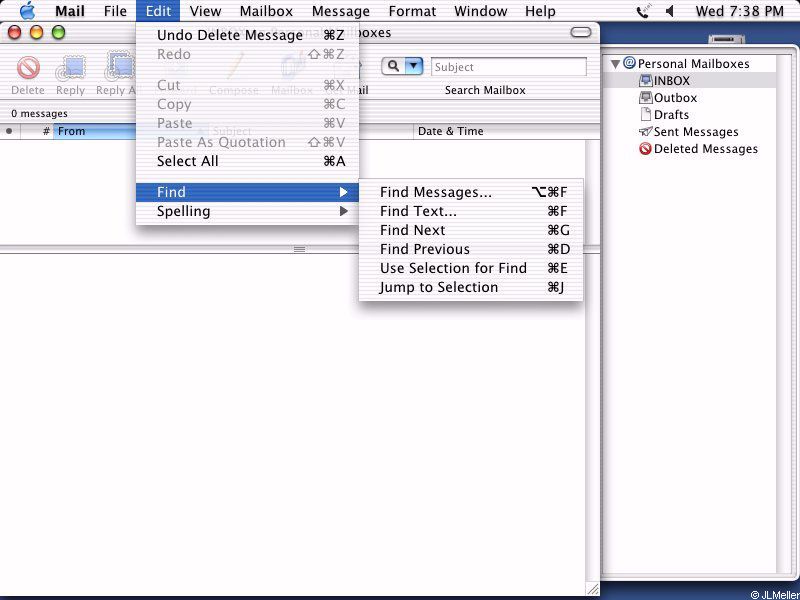Screen dimensions: 800x600
Task: Open the Spelling submenu
Action: tap(247, 211)
